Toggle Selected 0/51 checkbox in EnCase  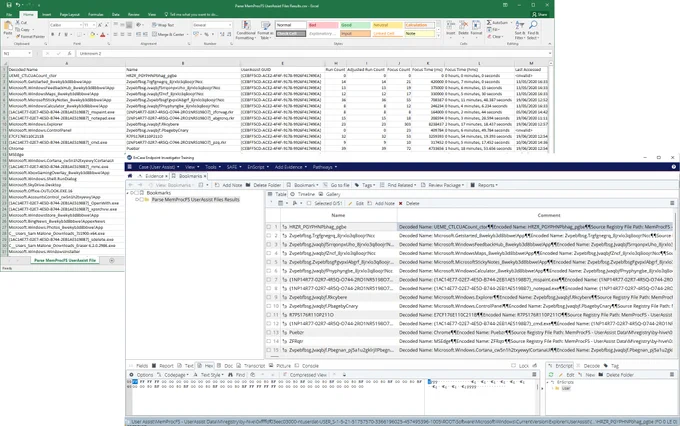click(309, 203)
